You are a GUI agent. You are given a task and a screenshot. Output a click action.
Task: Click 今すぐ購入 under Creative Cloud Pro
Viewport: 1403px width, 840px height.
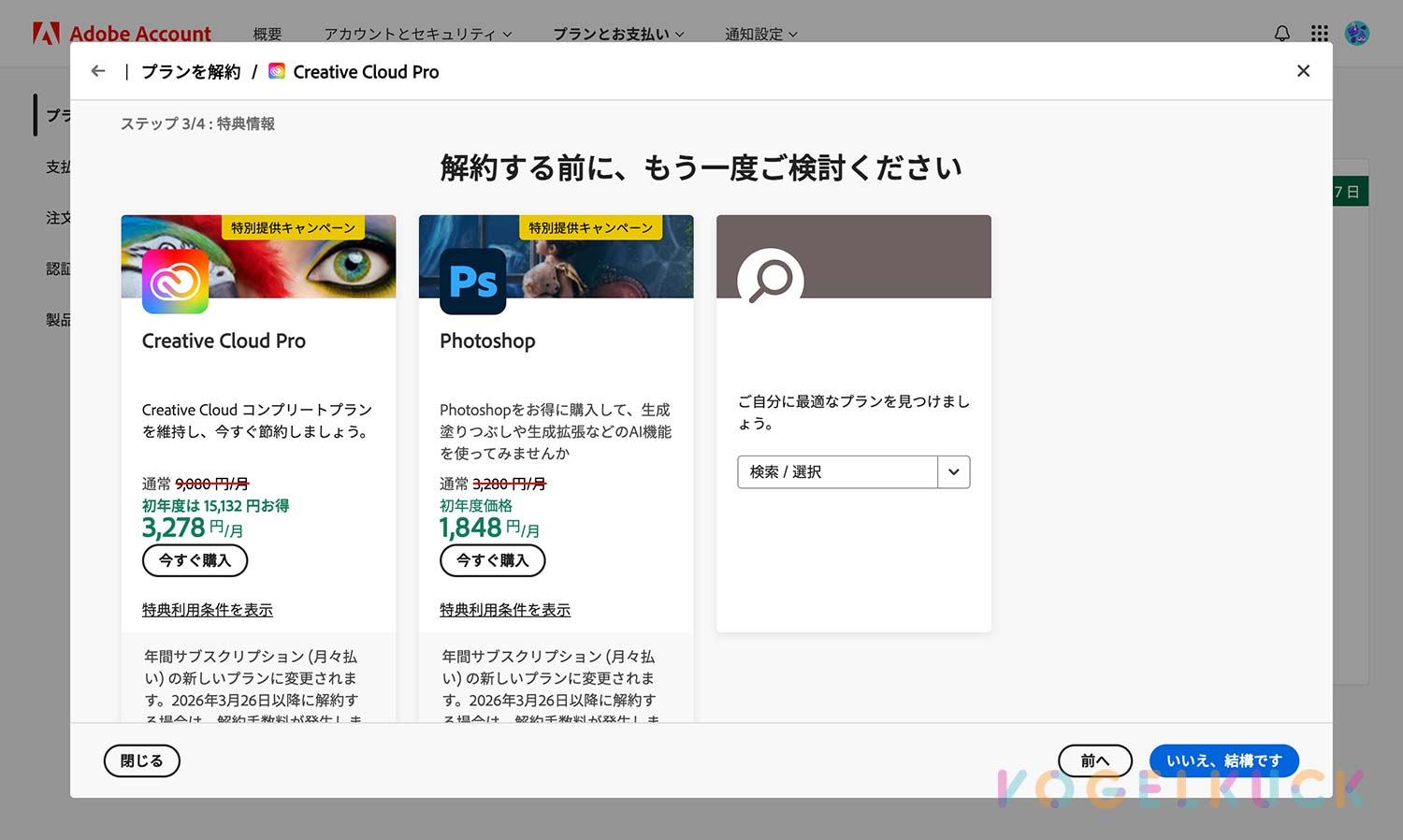pyautogui.click(x=195, y=560)
